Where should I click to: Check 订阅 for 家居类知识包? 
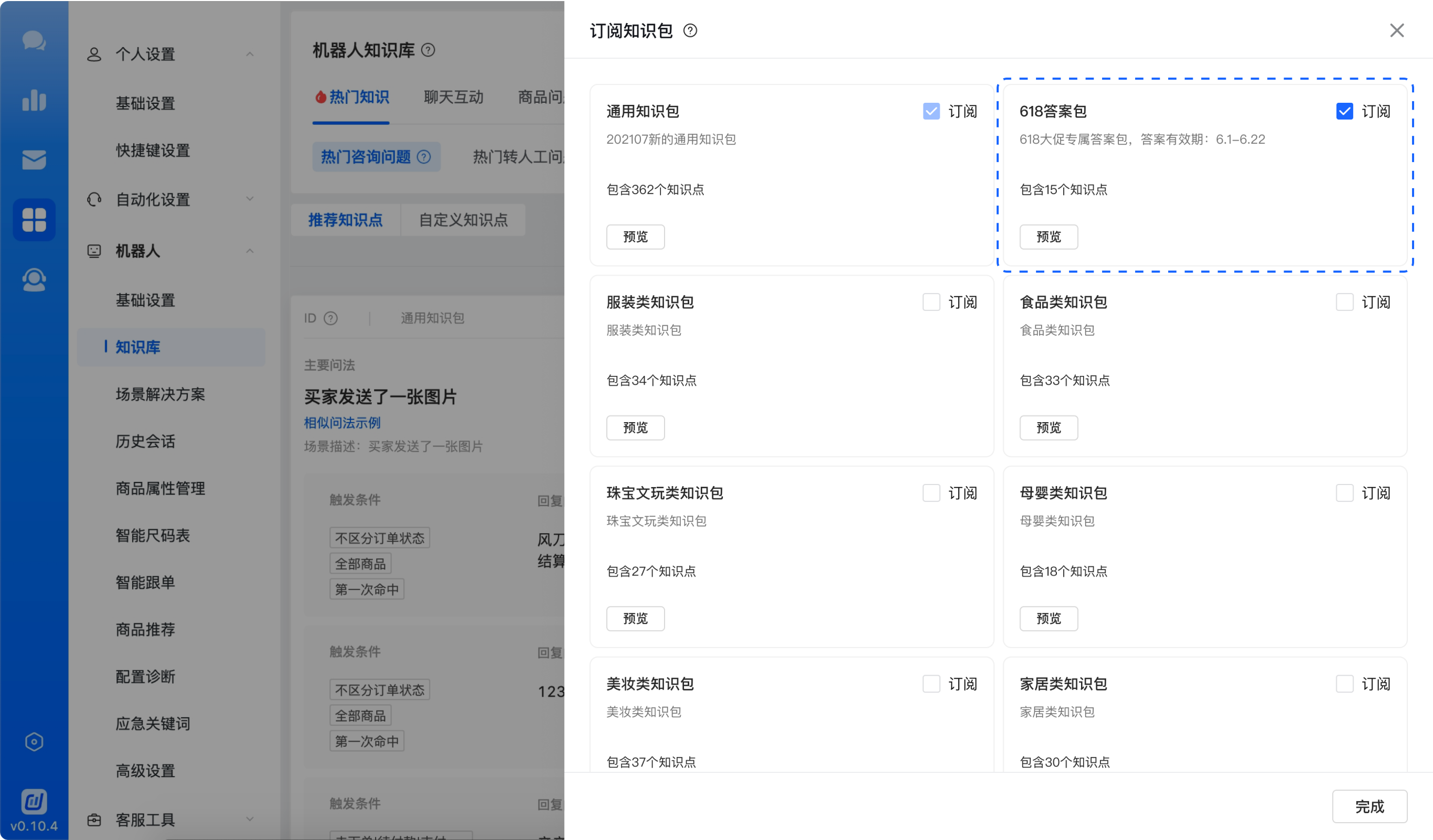point(1344,684)
